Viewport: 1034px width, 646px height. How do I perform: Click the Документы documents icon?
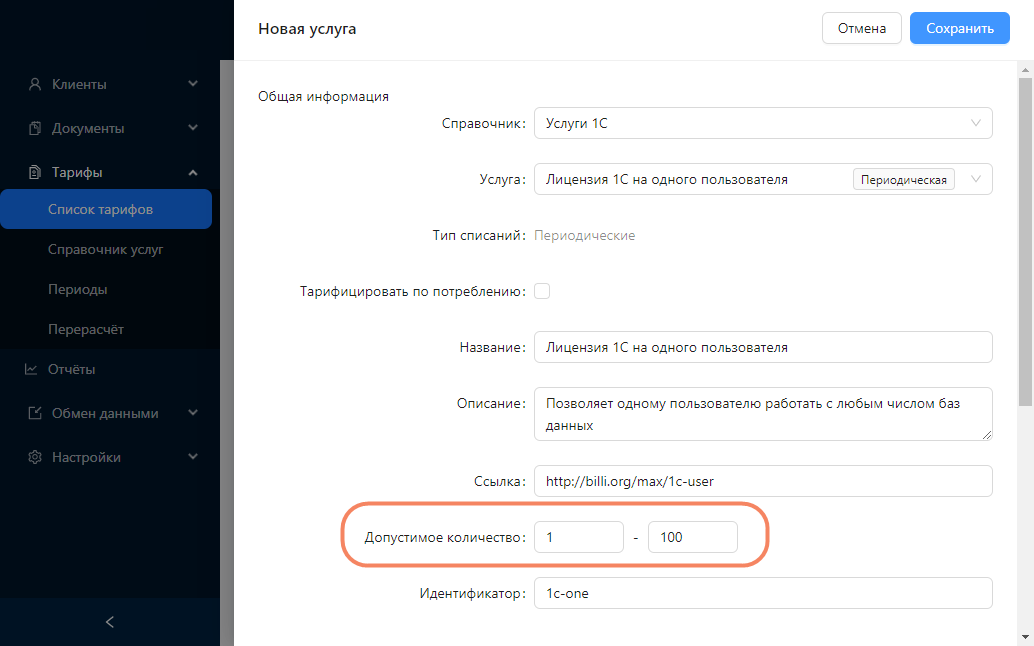[35, 128]
